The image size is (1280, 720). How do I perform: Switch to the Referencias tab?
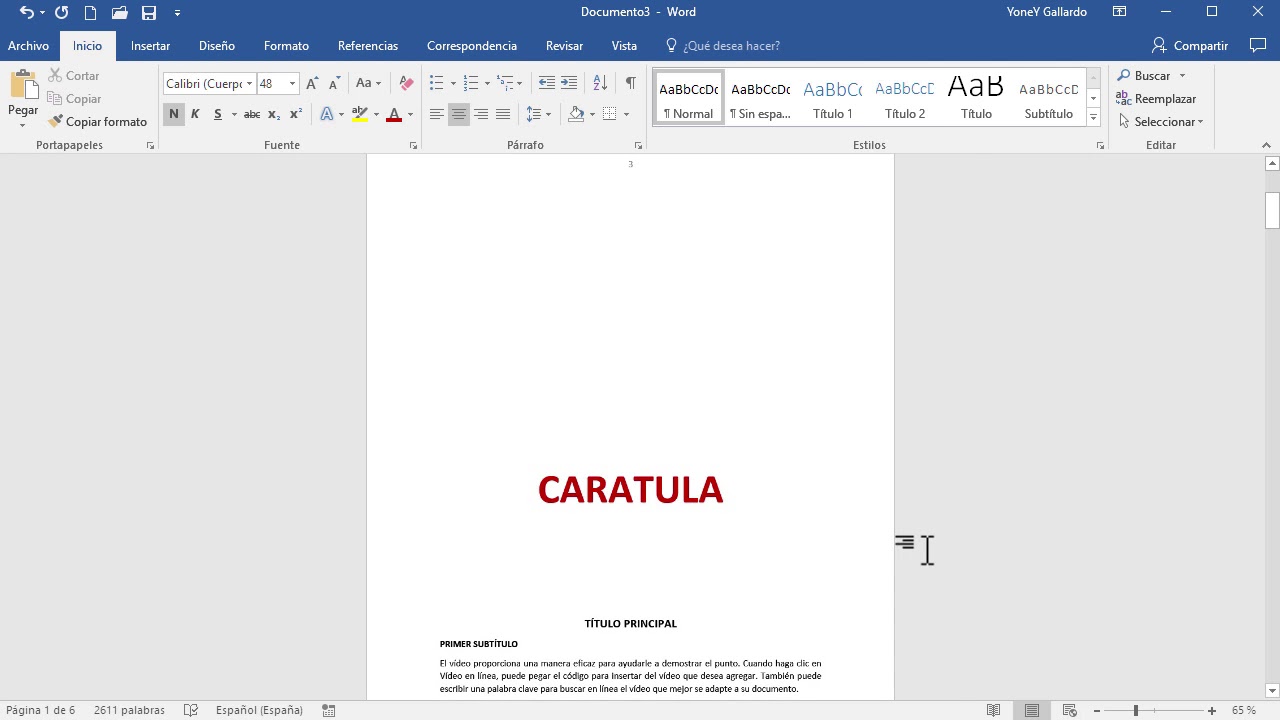click(368, 45)
